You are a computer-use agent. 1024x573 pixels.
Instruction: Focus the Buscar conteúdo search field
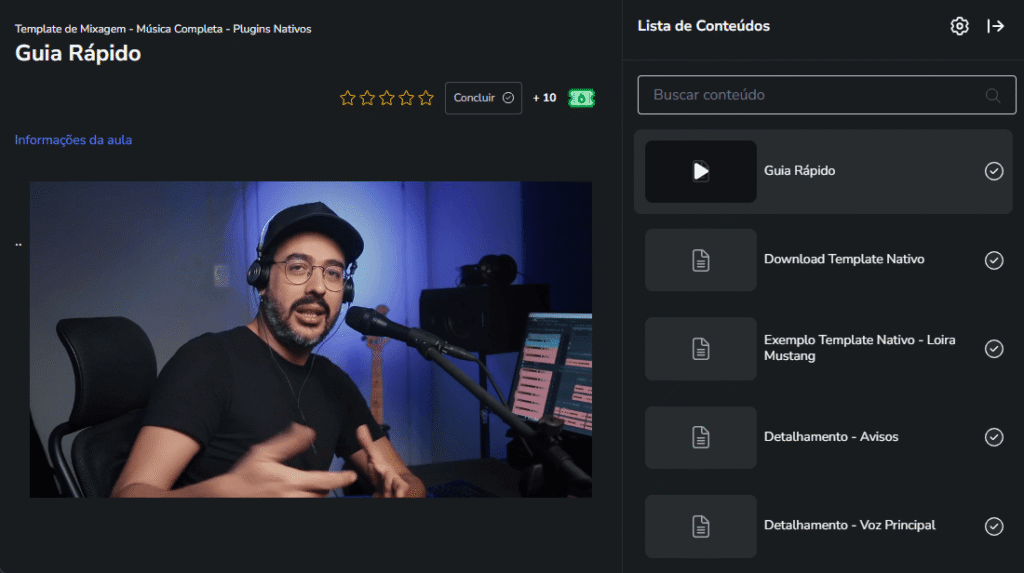click(827, 95)
